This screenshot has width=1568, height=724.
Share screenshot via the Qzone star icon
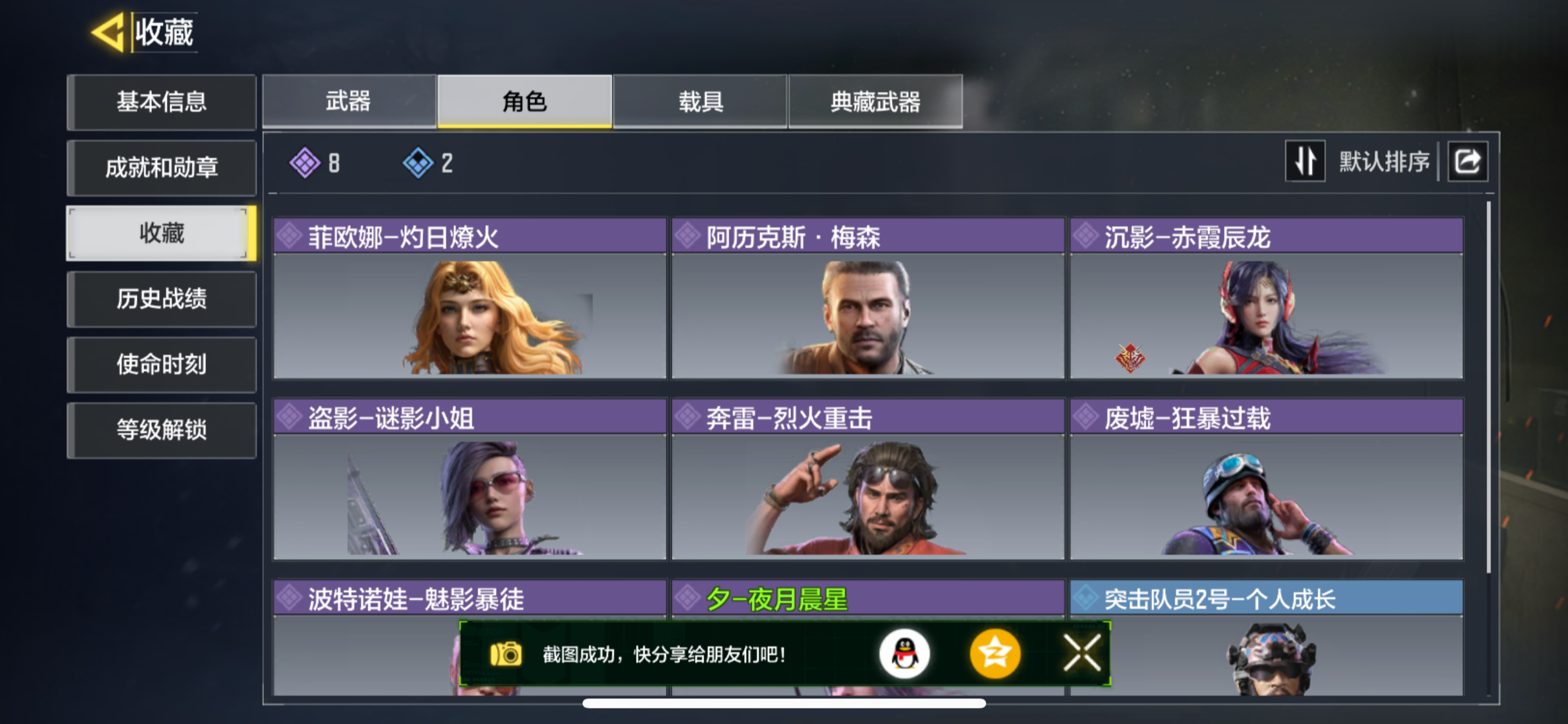pos(995,654)
